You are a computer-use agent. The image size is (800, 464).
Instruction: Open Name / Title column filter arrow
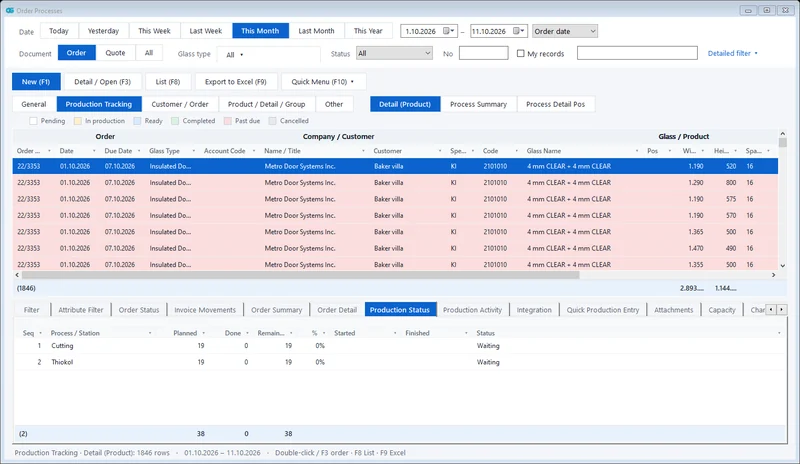363,151
